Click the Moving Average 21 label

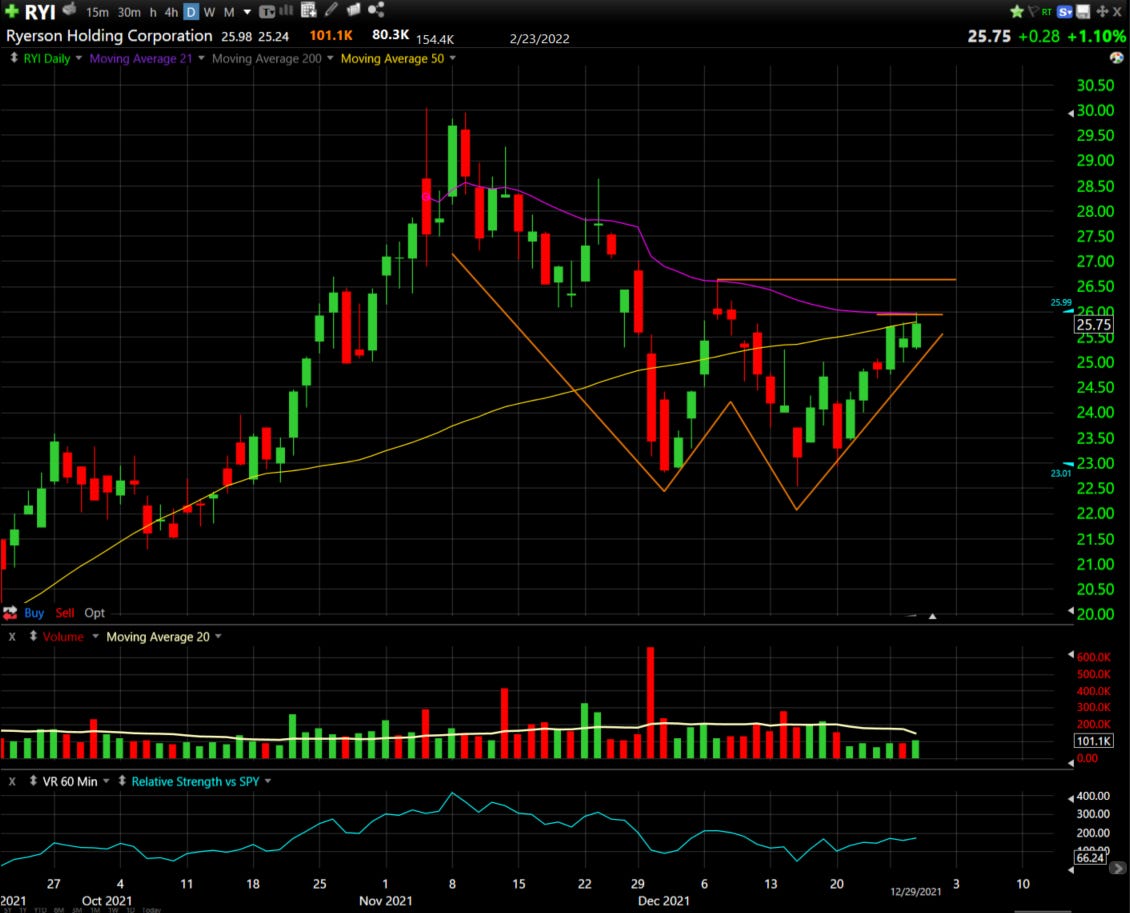point(141,58)
